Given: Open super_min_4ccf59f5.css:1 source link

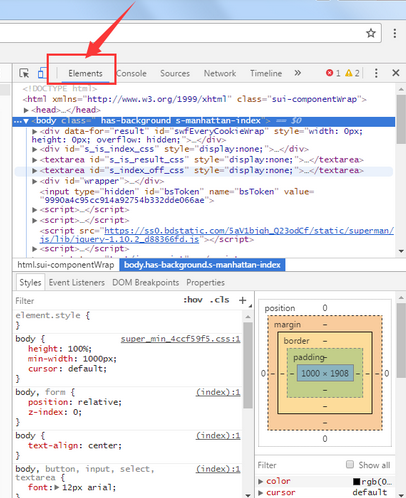Looking at the screenshot, I should (180, 339).
